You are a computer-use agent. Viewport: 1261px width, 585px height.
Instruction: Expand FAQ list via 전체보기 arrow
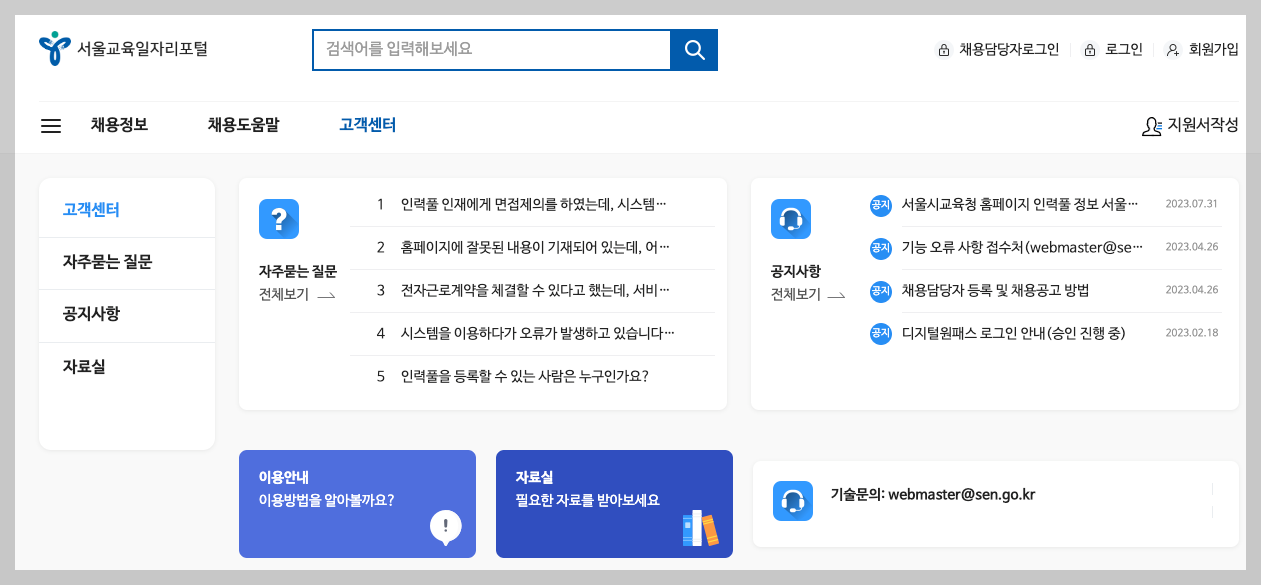click(x=297, y=295)
